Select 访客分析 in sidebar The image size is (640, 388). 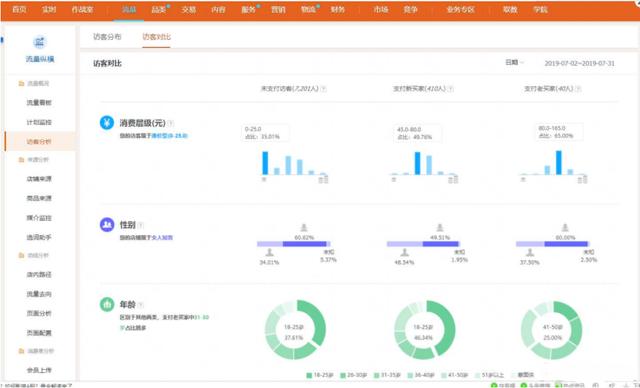[39, 142]
